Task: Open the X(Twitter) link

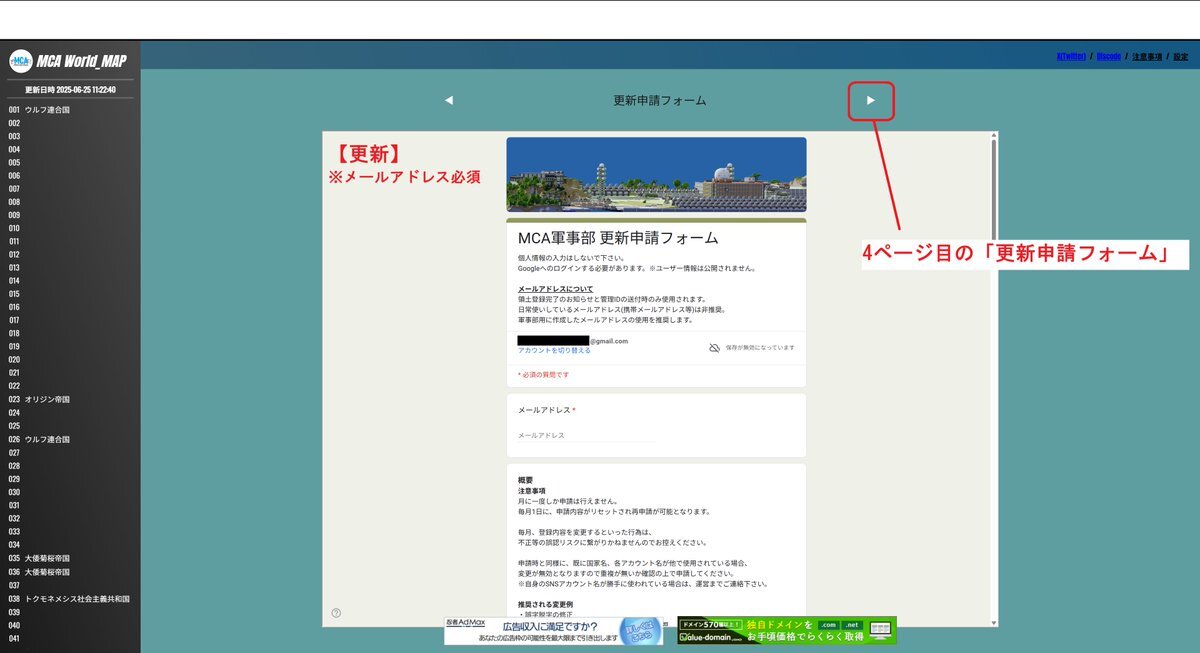Action: (1071, 57)
